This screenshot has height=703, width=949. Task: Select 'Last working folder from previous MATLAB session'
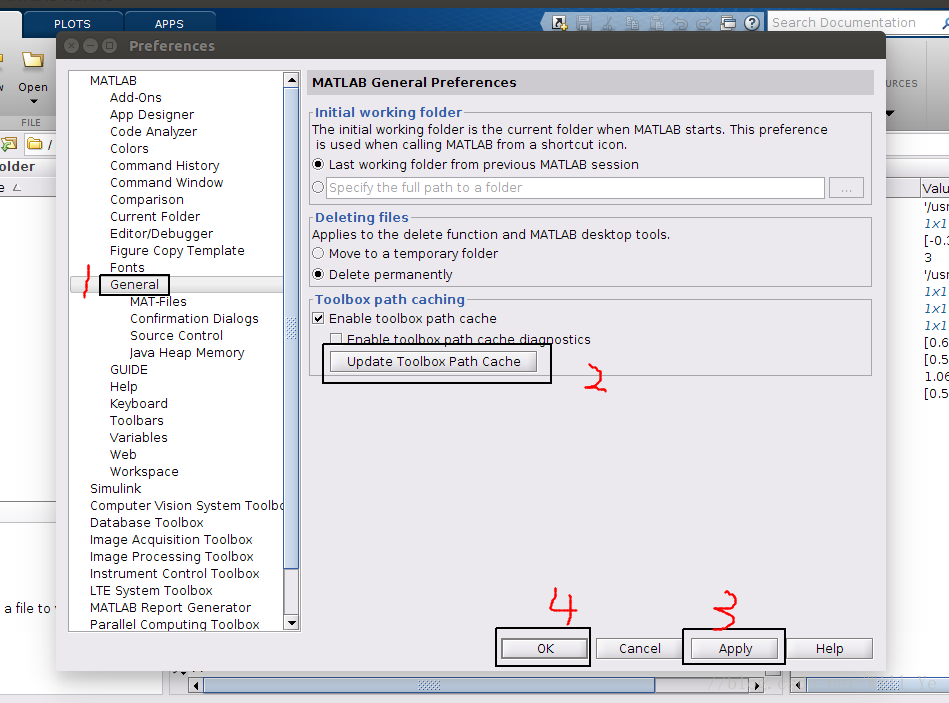click(318, 165)
